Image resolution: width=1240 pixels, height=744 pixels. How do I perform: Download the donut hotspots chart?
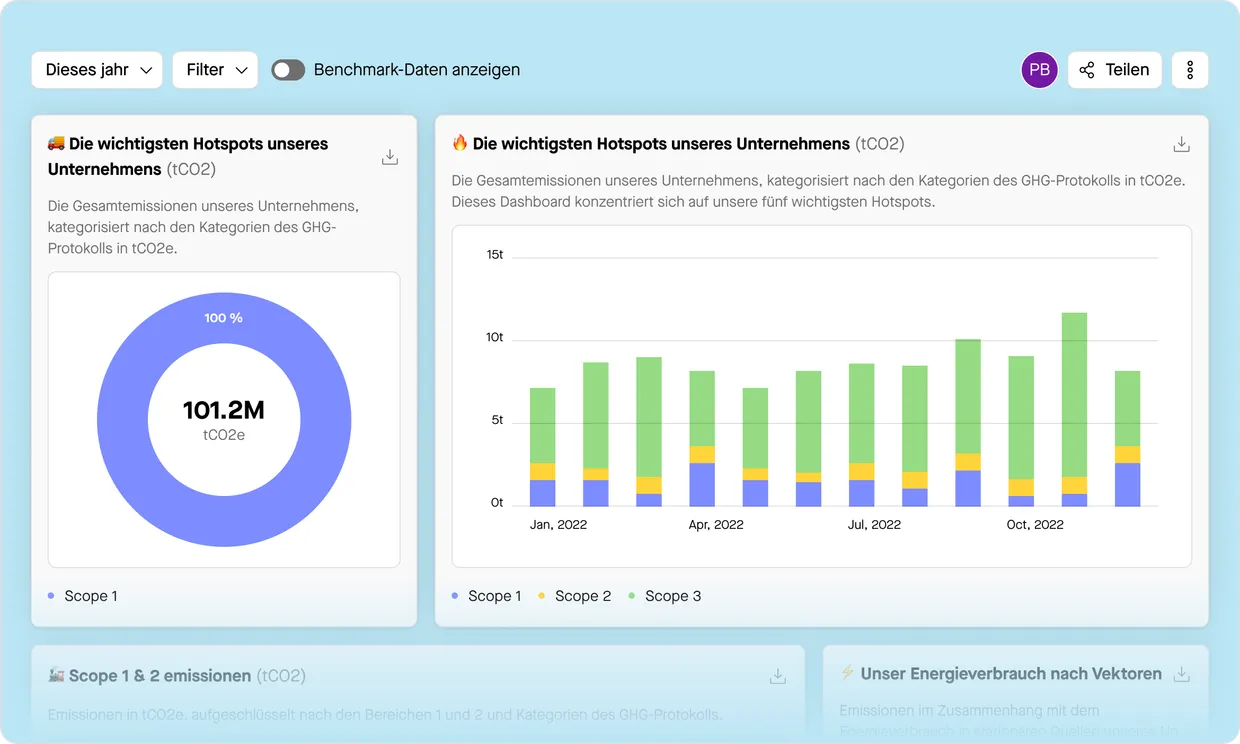[x=390, y=157]
